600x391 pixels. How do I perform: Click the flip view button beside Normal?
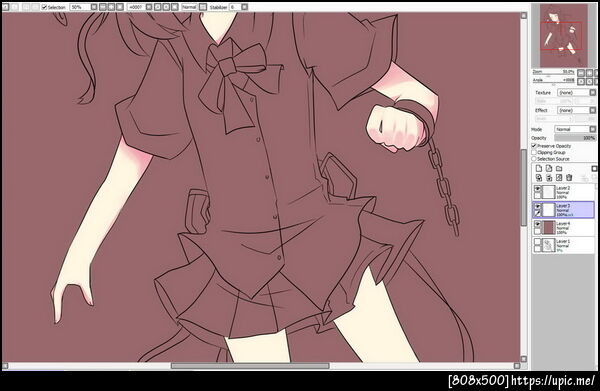[x=203, y=7]
